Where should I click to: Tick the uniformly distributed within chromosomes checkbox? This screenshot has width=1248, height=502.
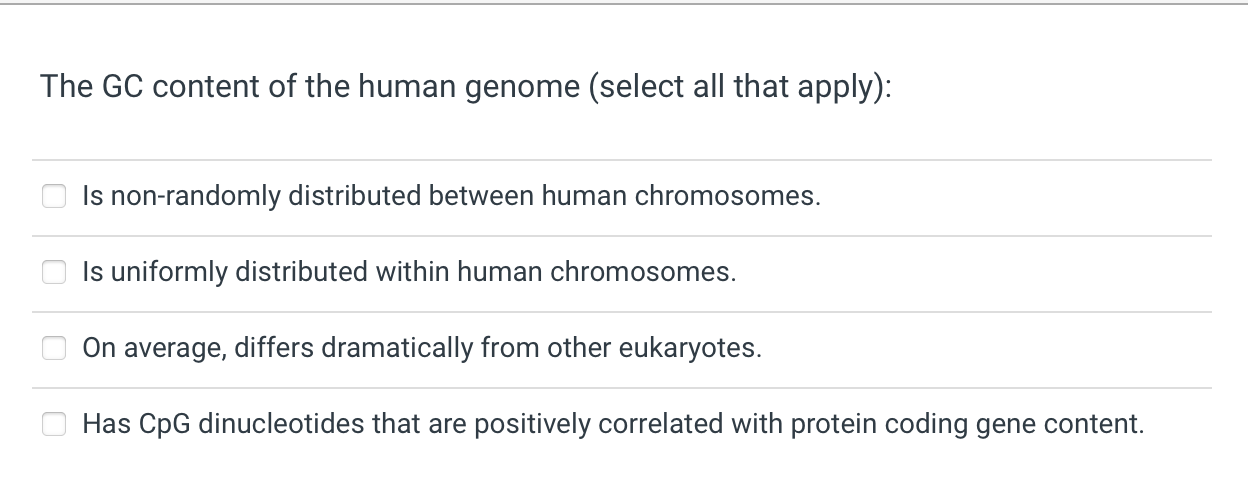pyautogui.click(x=54, y=272)
